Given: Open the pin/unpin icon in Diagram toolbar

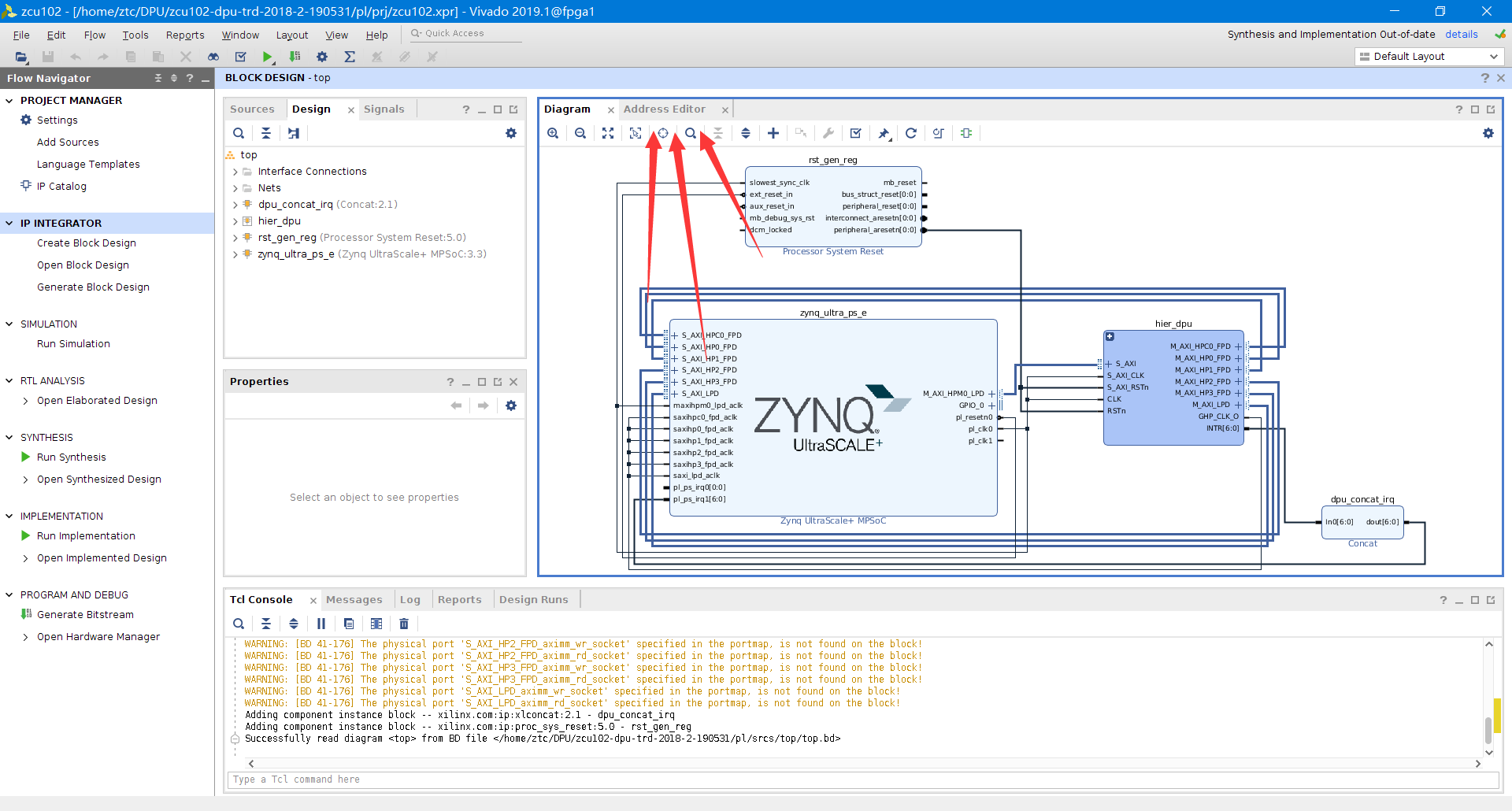Looking at the screenshot, I should (884, 133).
